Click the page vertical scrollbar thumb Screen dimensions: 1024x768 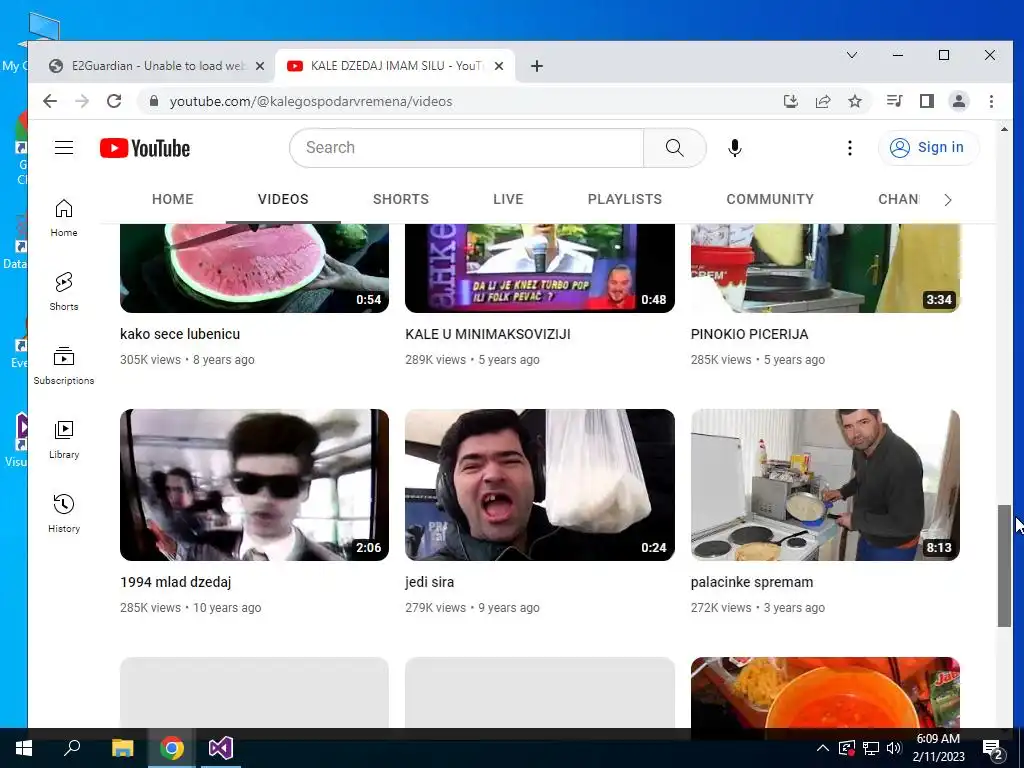tap(1004, 566)
